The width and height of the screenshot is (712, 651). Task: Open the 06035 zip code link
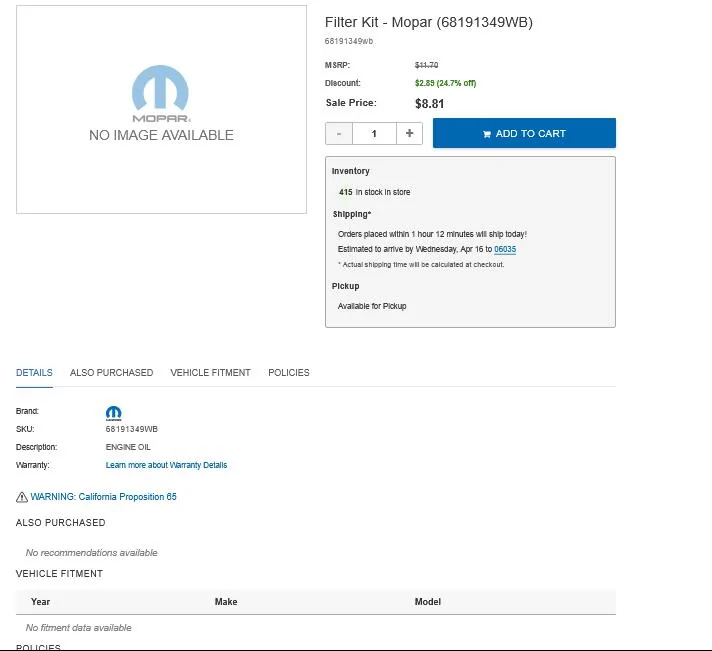click(505, 249)
